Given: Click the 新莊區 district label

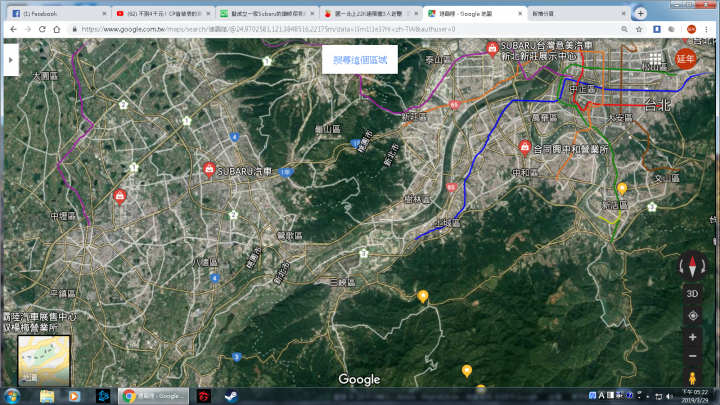Looking at the screenshot, I should point(414,117).
